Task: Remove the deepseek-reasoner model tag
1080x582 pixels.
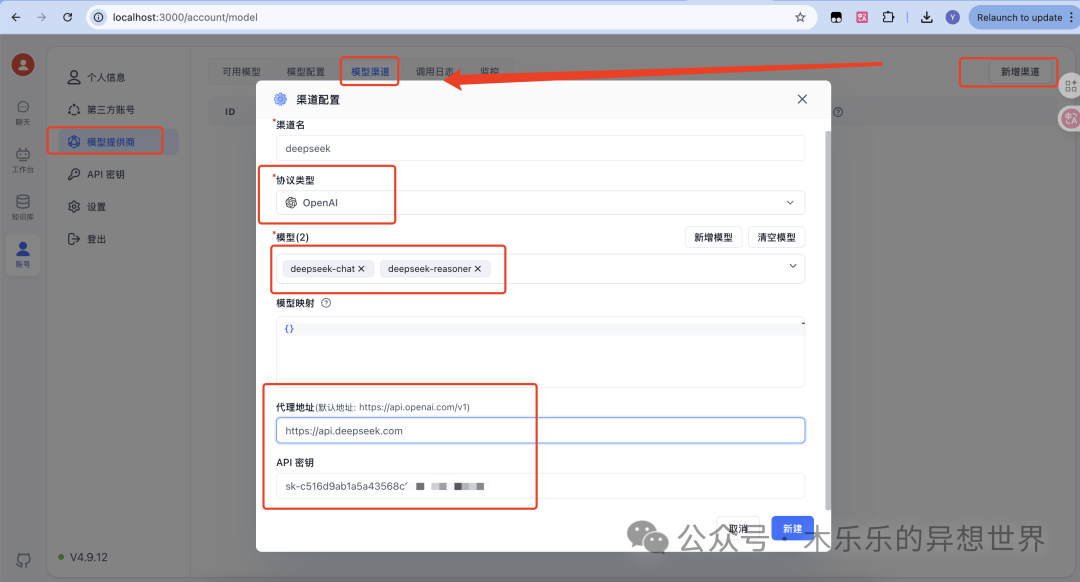Action: click(477, 269)
